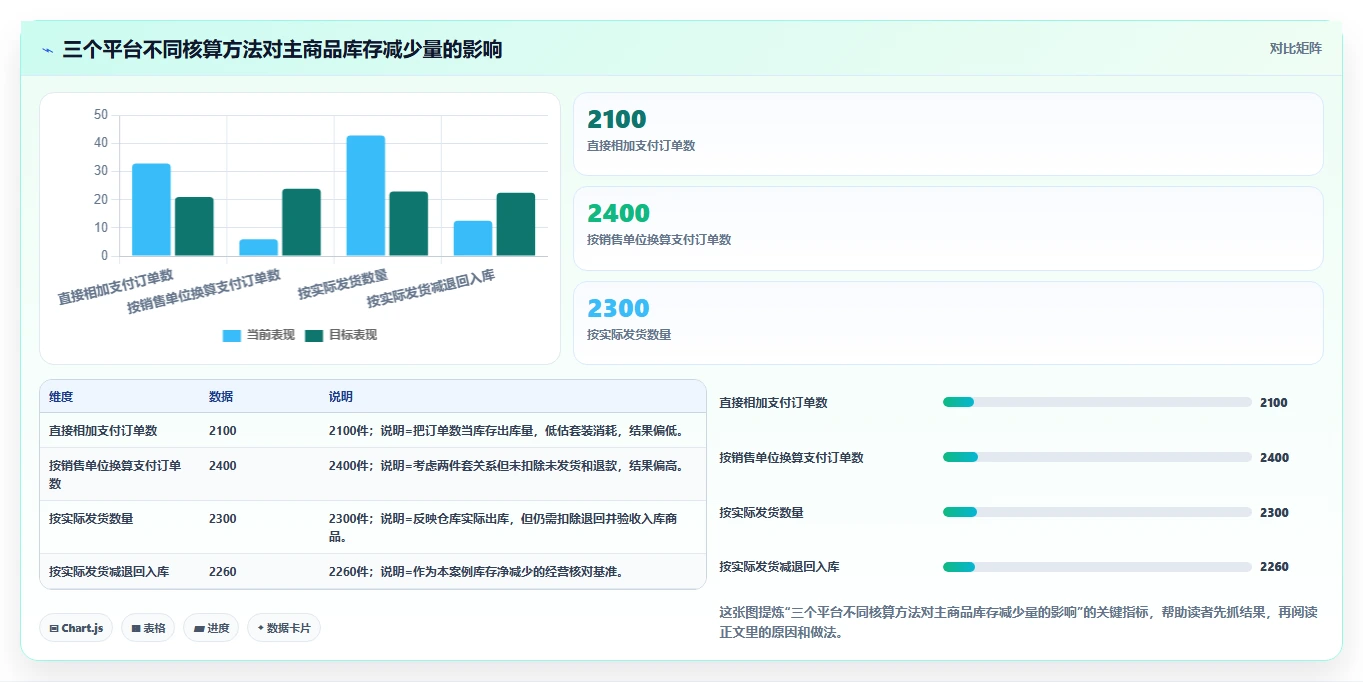The image size is (1363, 682).
Task: Click the x-axis label 按实际发货减退回入库
Action: (431, 289)
